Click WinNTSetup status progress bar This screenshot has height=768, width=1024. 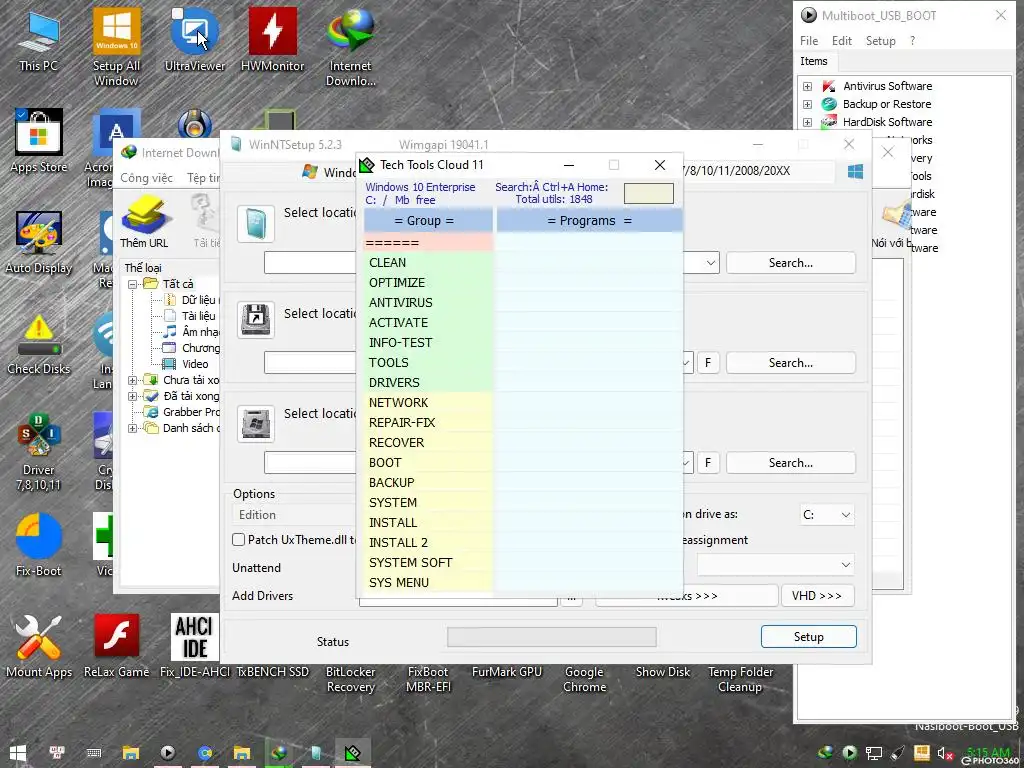click(552, 637)
